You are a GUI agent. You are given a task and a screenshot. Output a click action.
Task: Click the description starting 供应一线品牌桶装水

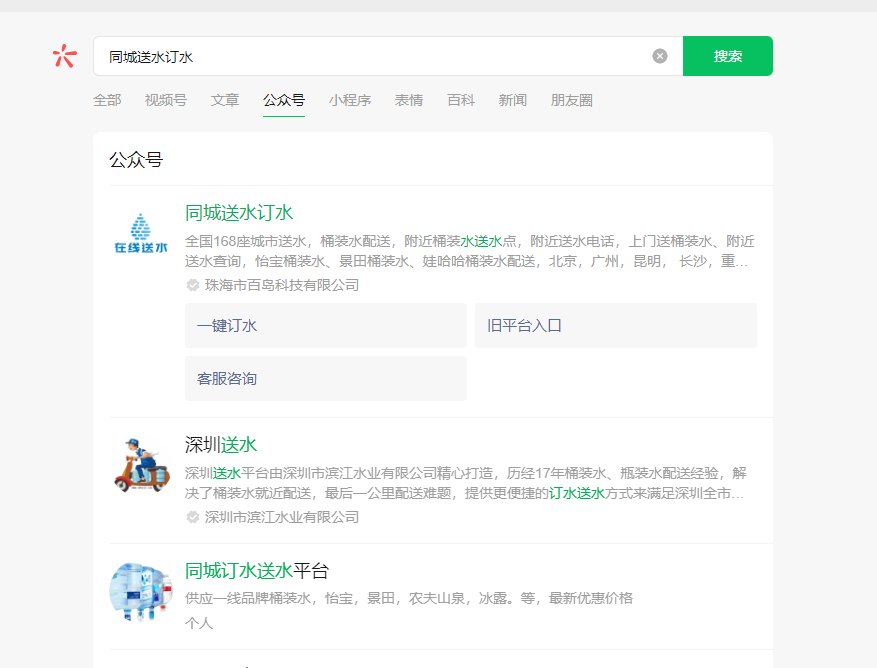409,598
